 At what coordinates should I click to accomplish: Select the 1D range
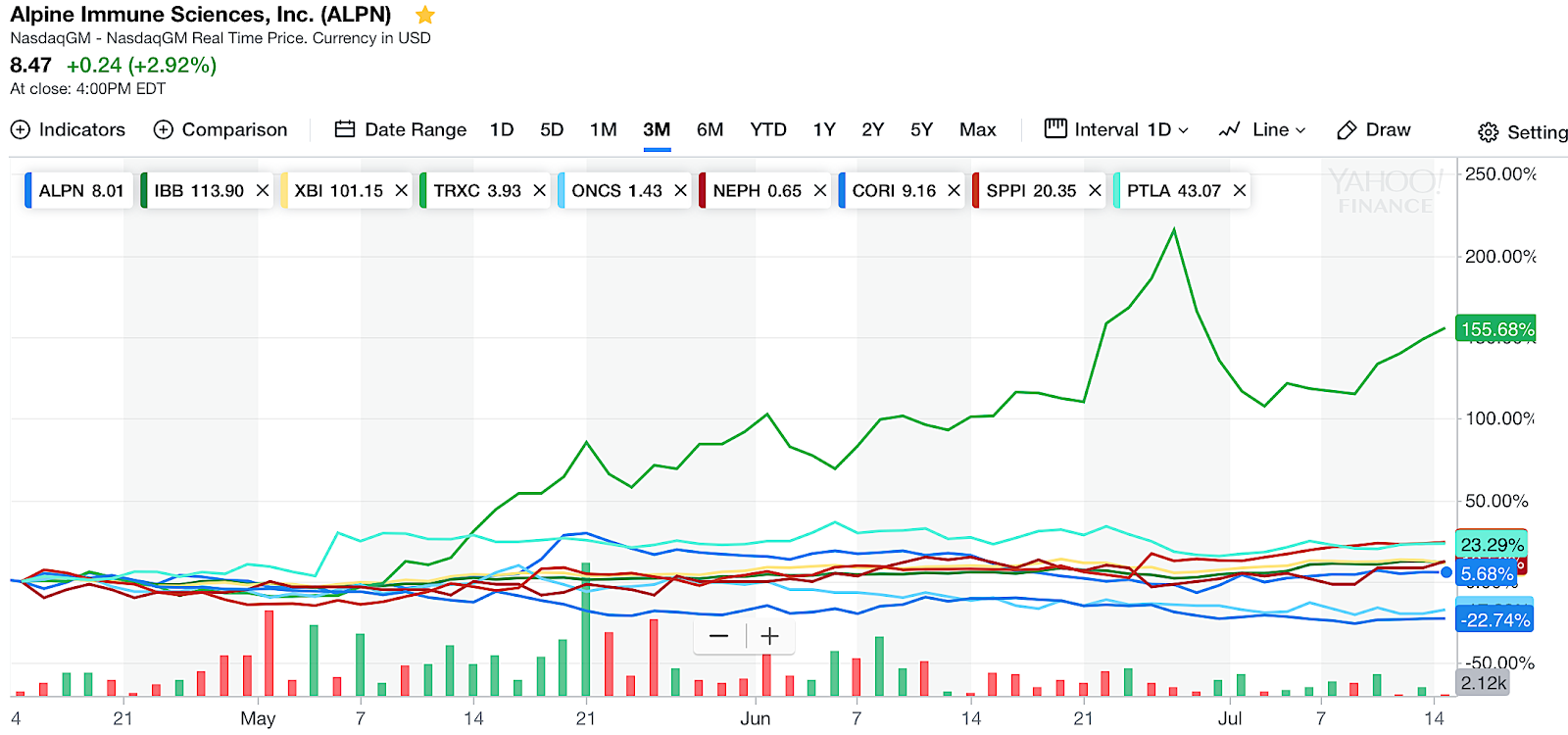[x=502, y=129]
